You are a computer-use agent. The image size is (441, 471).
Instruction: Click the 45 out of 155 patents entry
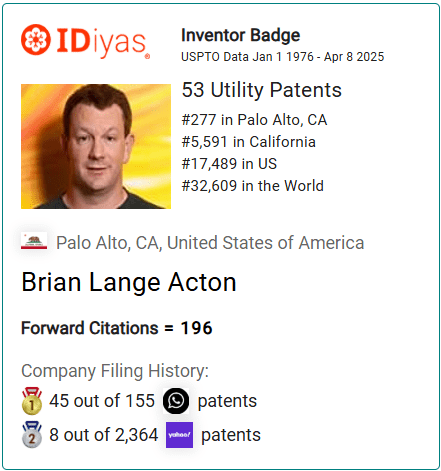coord(139,401)
